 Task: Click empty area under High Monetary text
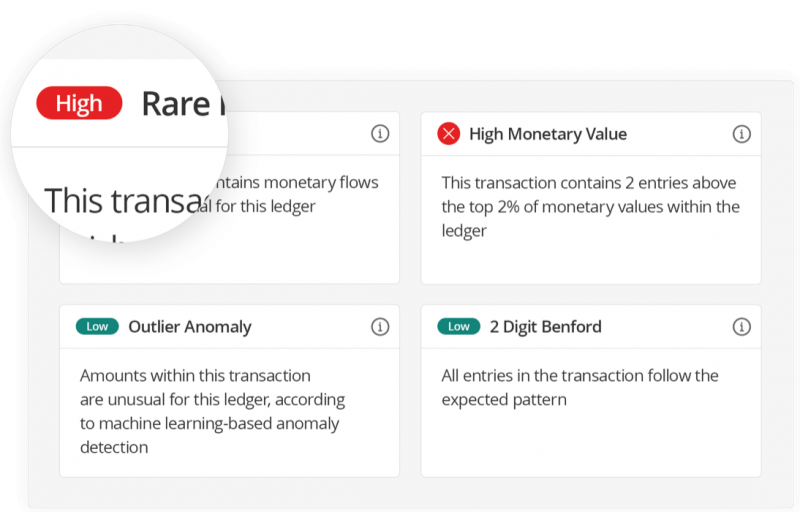(x=591, y=263)
